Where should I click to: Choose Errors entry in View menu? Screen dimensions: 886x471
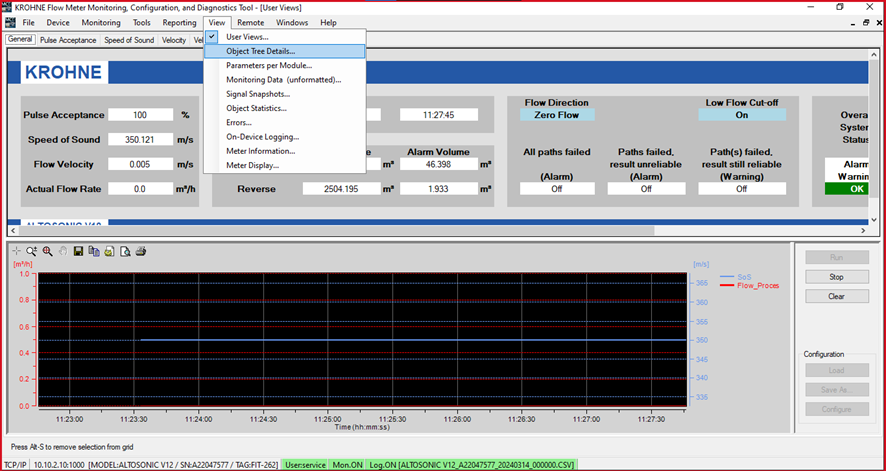285,123
